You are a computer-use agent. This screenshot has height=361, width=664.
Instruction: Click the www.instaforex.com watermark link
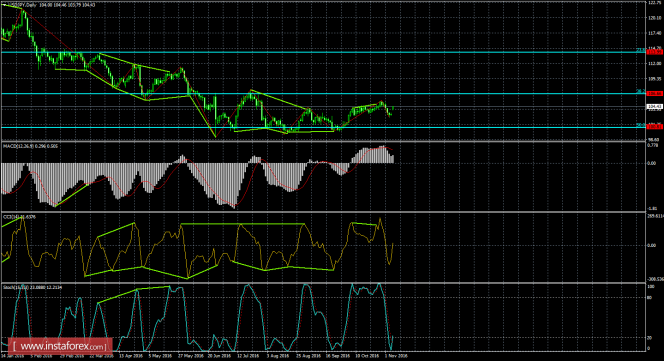pyautogui.click(x=60, y=346)
